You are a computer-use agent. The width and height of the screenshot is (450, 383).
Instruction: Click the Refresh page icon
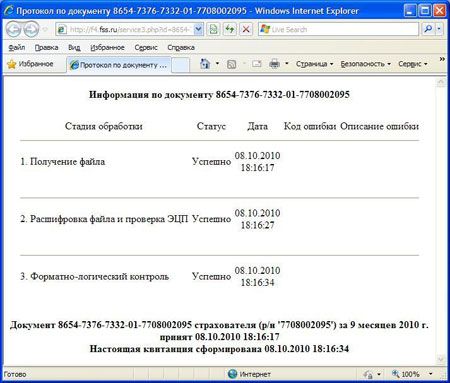[x=229, y=29]
